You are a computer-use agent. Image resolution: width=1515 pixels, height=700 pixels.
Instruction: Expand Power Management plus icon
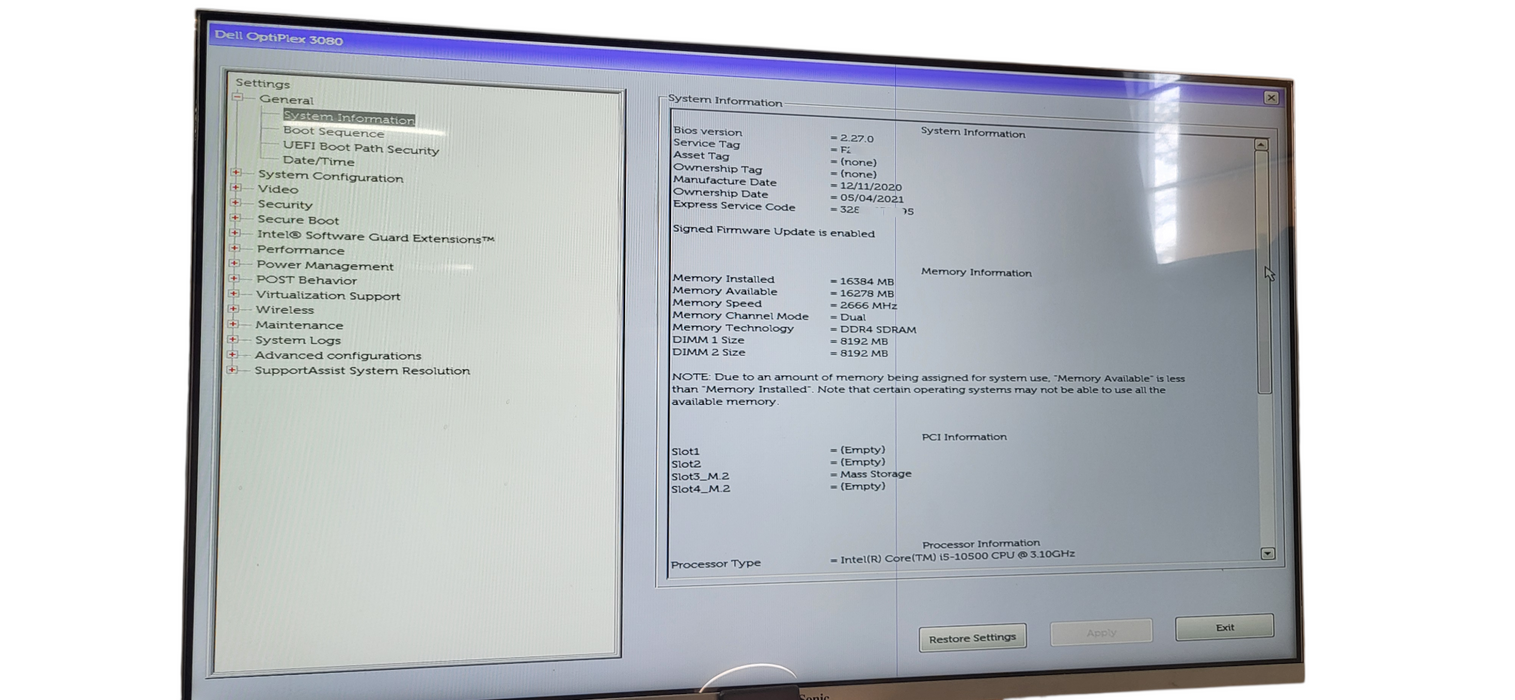[x=235, y=264]
